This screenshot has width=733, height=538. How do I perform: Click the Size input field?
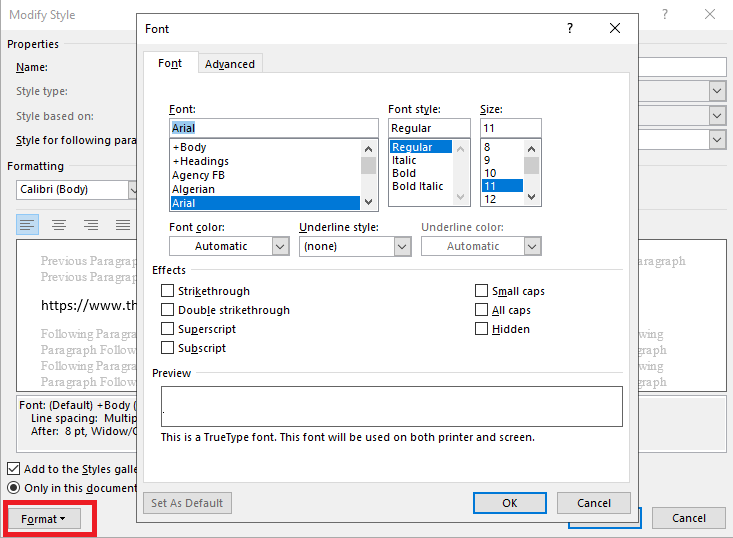[x=510, y=128]
